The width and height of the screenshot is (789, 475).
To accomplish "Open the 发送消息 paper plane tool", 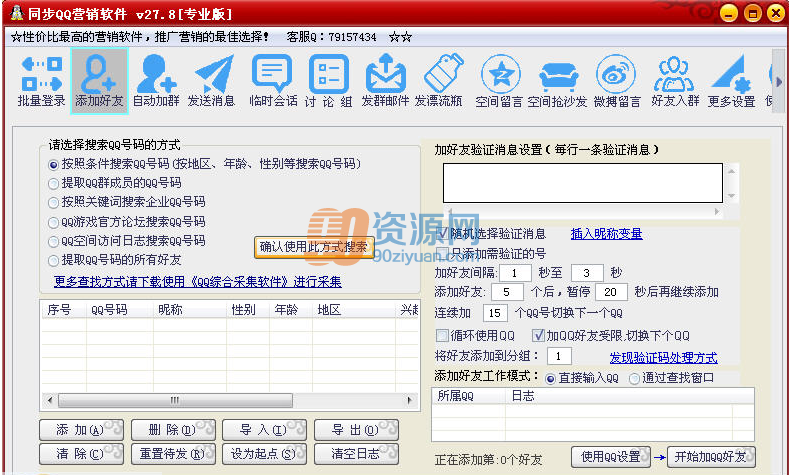I will coord(211,82).
